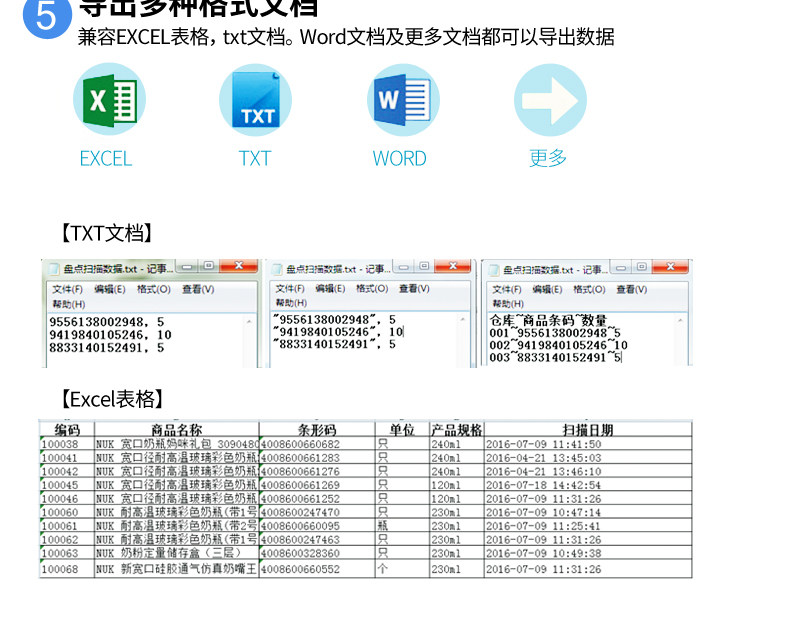Open 查看(V) menu in third Notepad window
The height and width of the screenshot is (640, 790).
pyautogui.click(x=631, y=289)
